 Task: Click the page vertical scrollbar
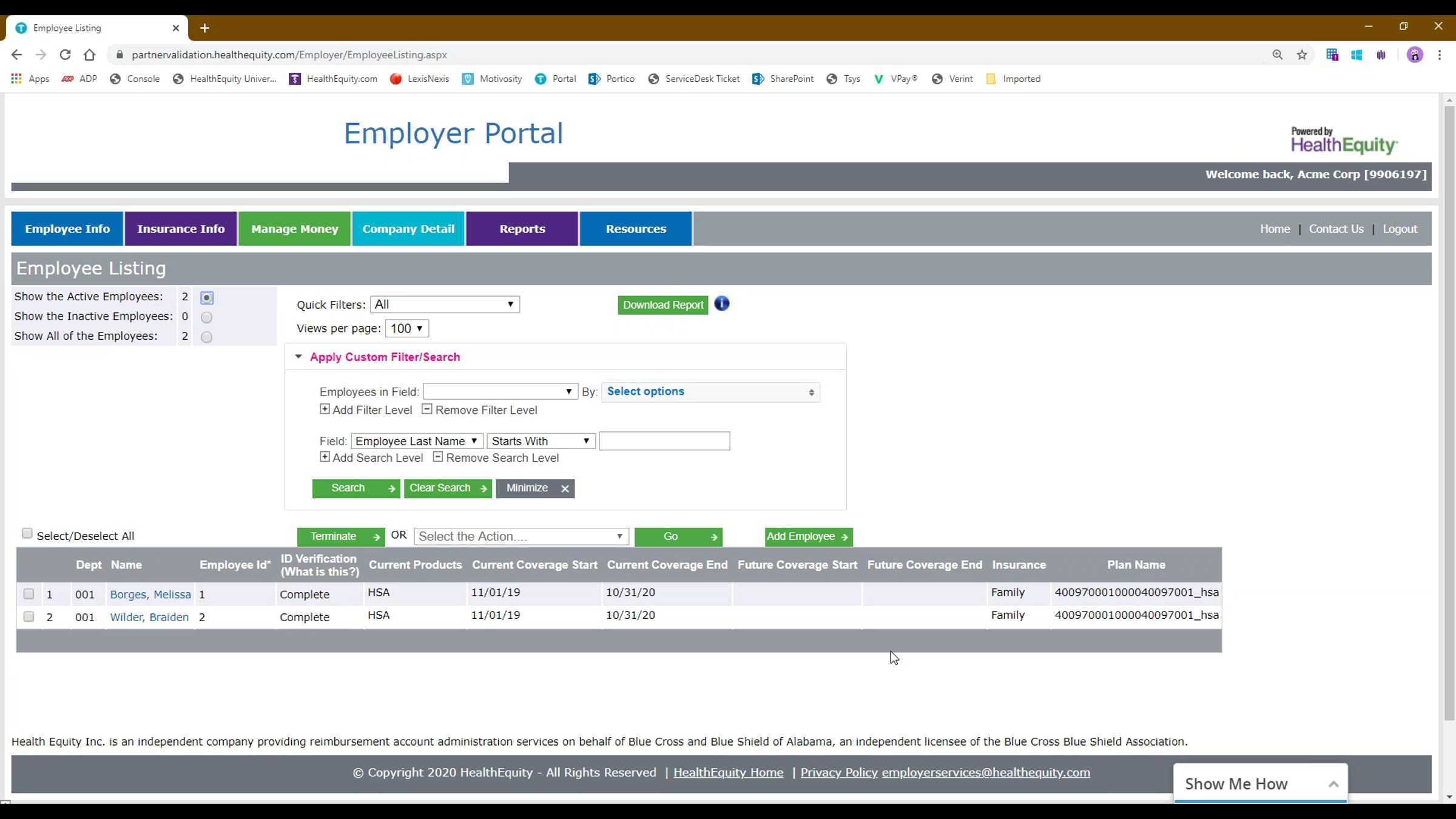(x=1449, y=413)
